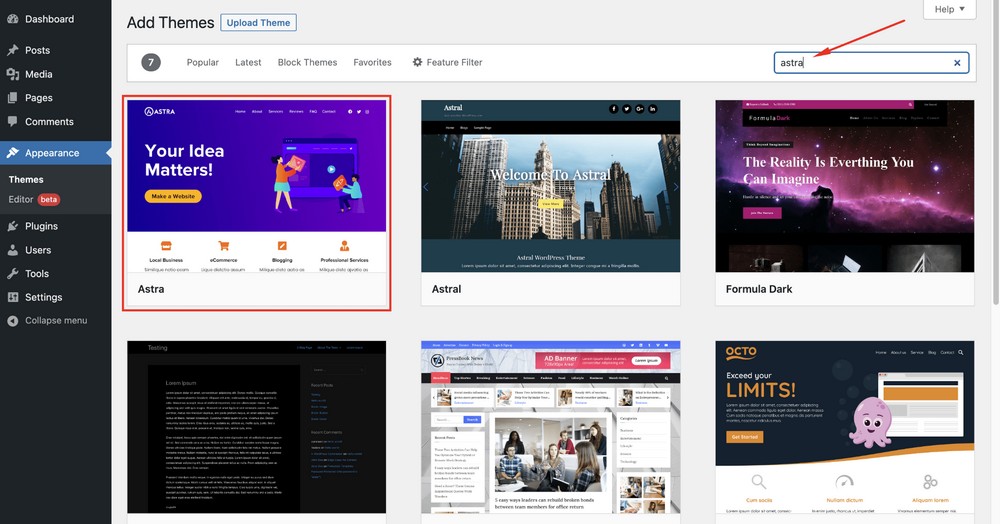The width and height of the screenshot is (1000, 524).
Task: Click the Plugins plug icon
Action: click(12, 226)
